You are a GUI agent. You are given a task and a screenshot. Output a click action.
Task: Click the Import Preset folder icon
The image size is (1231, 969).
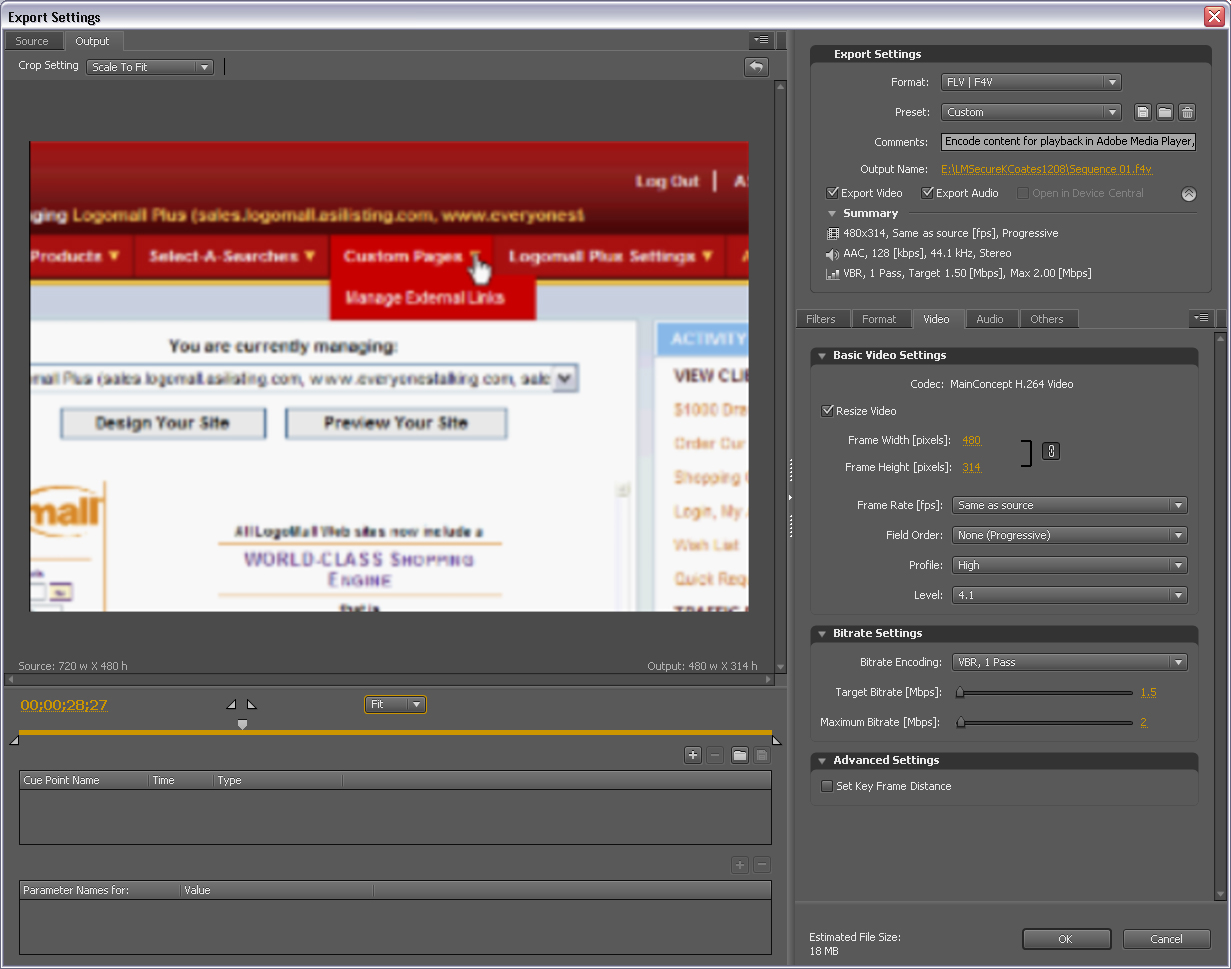(x=1165, y=112)
